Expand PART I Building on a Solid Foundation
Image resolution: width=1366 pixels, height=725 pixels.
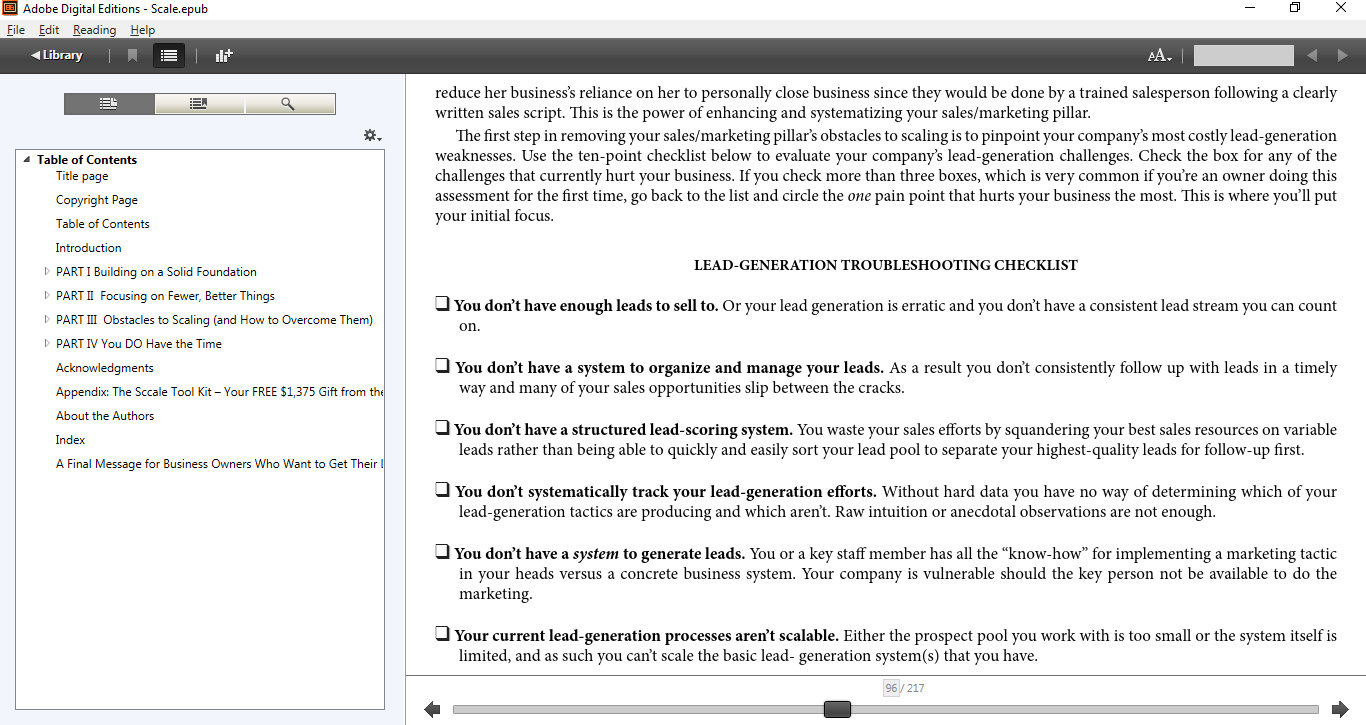46,272
